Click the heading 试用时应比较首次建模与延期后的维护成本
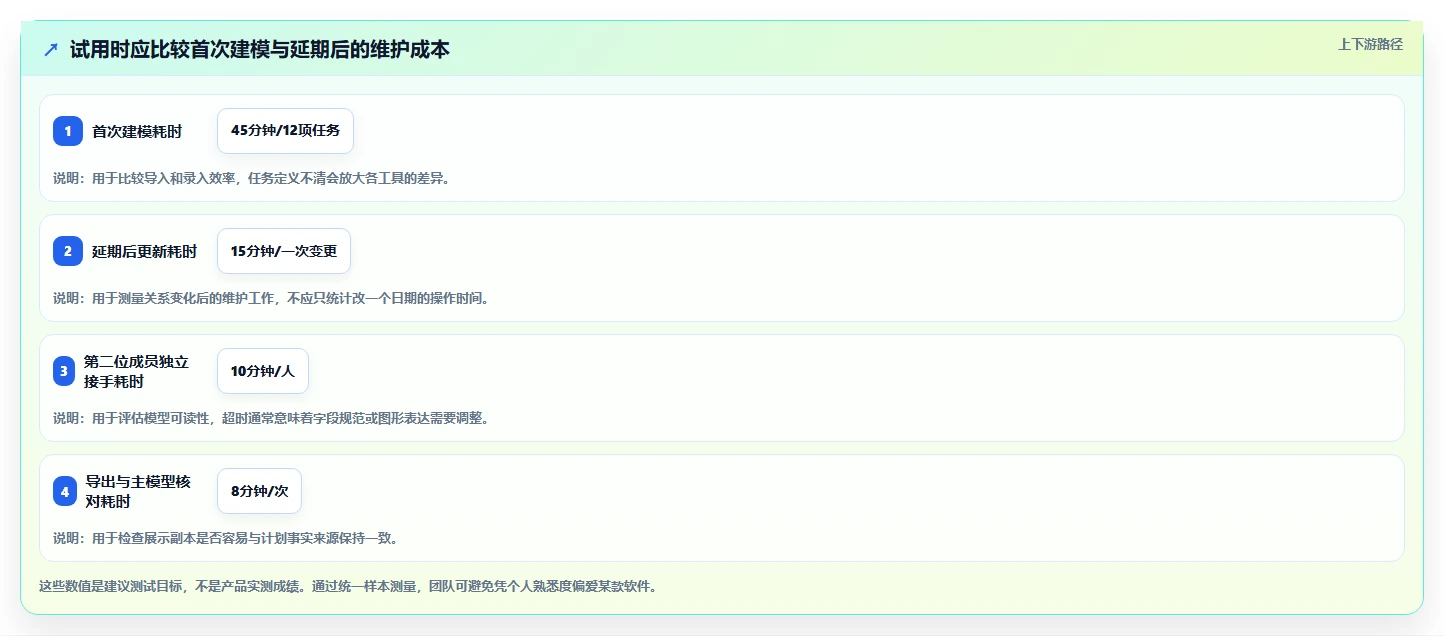The height and width of the screenshot is (636, 1444). point(260,49)
